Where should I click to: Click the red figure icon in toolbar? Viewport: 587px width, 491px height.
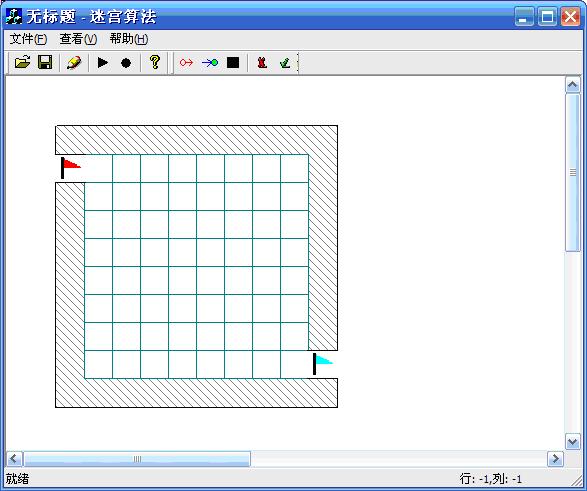(x=262, y=62)
